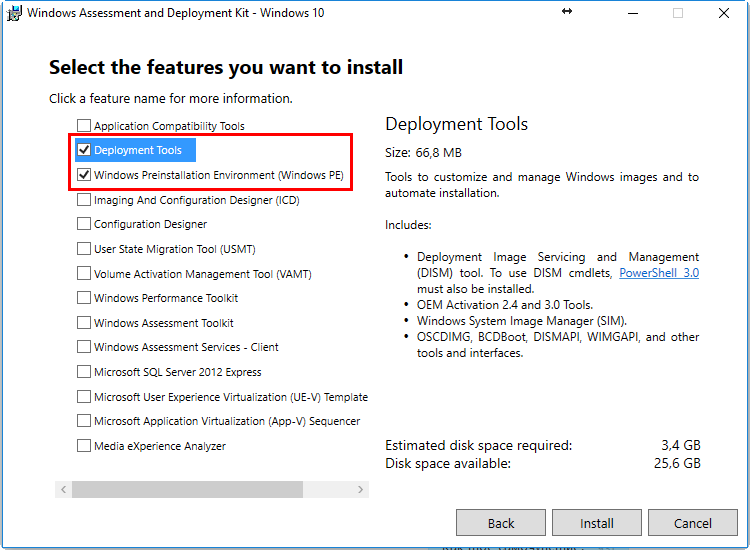Viewport: 750px width, 550px height.
Task: Cancel the installation setup
Action: 692,523
